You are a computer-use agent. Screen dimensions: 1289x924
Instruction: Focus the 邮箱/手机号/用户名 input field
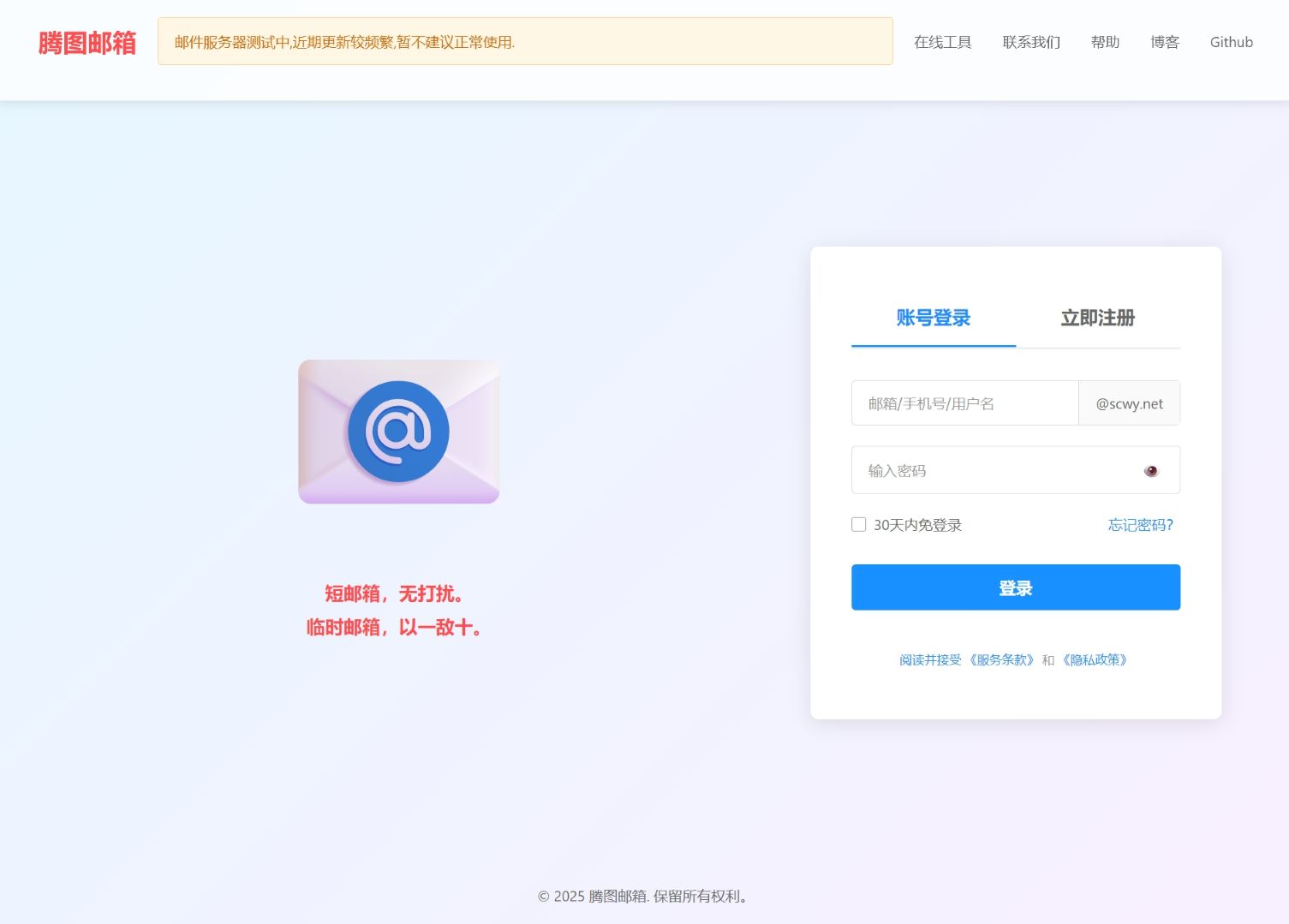tap(964, 403)
